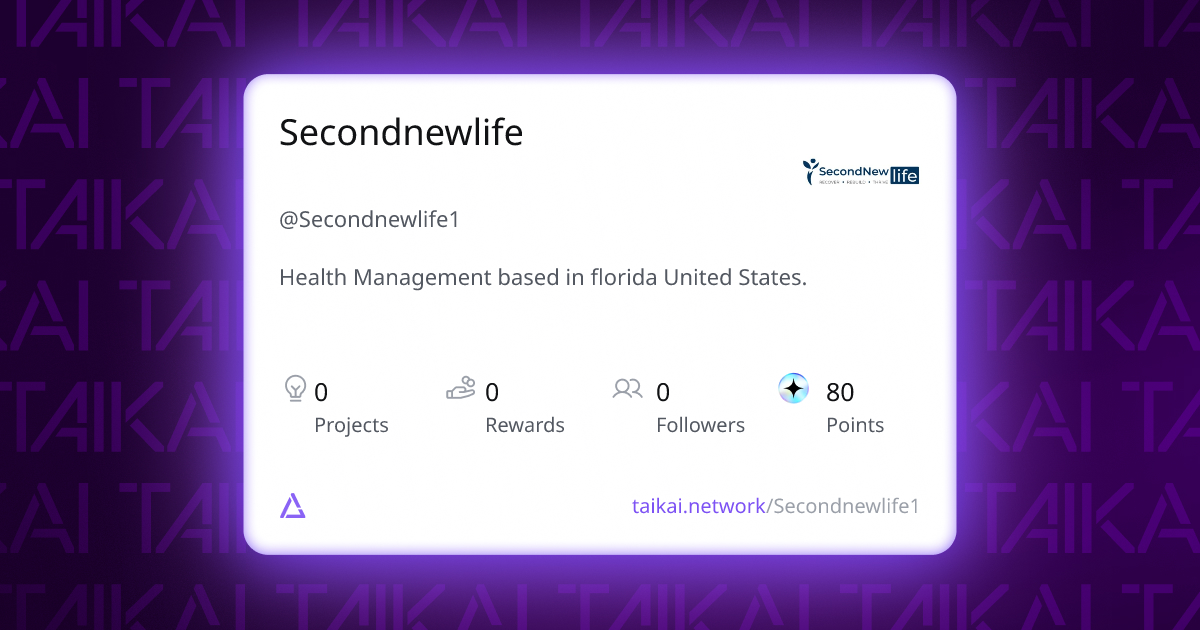Click the /Secondnewlife1 URL path
Viewport: 1200px width, 630px height.
click(843, 506)
